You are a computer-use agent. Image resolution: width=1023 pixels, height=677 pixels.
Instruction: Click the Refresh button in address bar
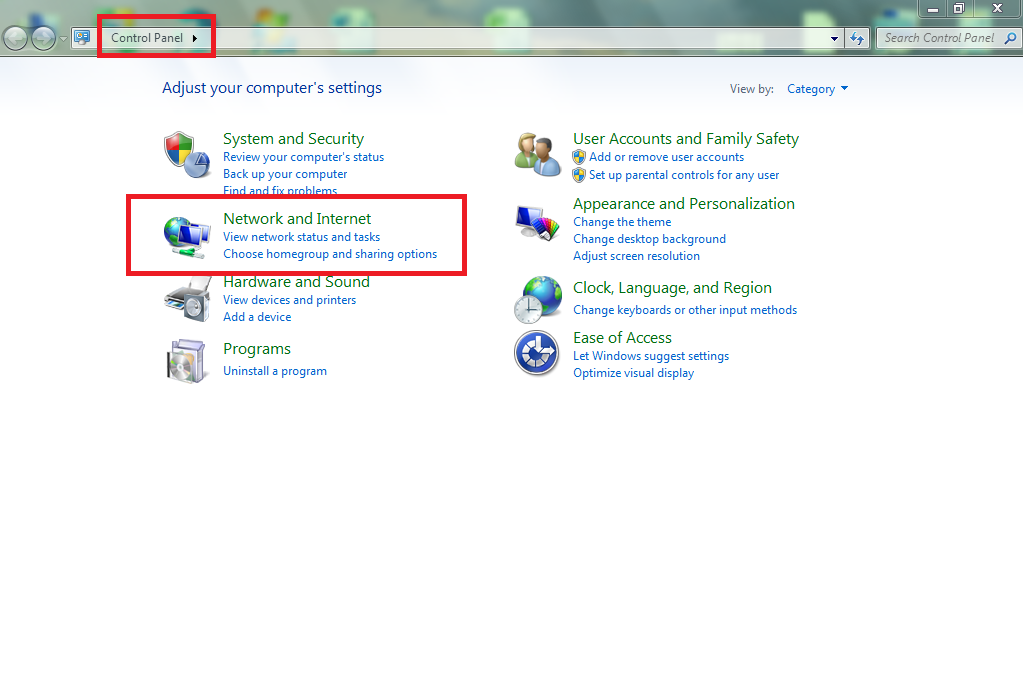858,38
